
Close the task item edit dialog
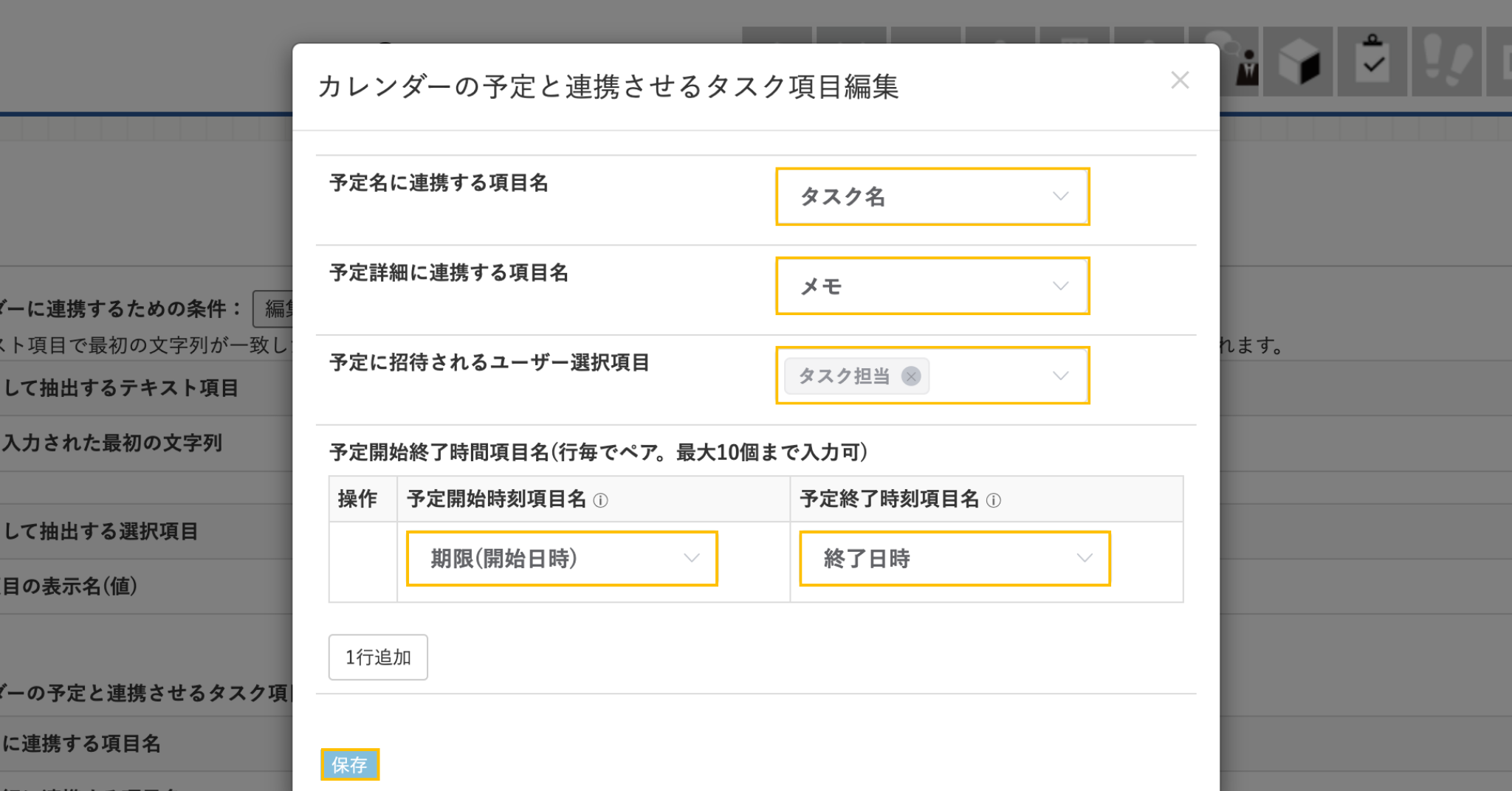1180,80
